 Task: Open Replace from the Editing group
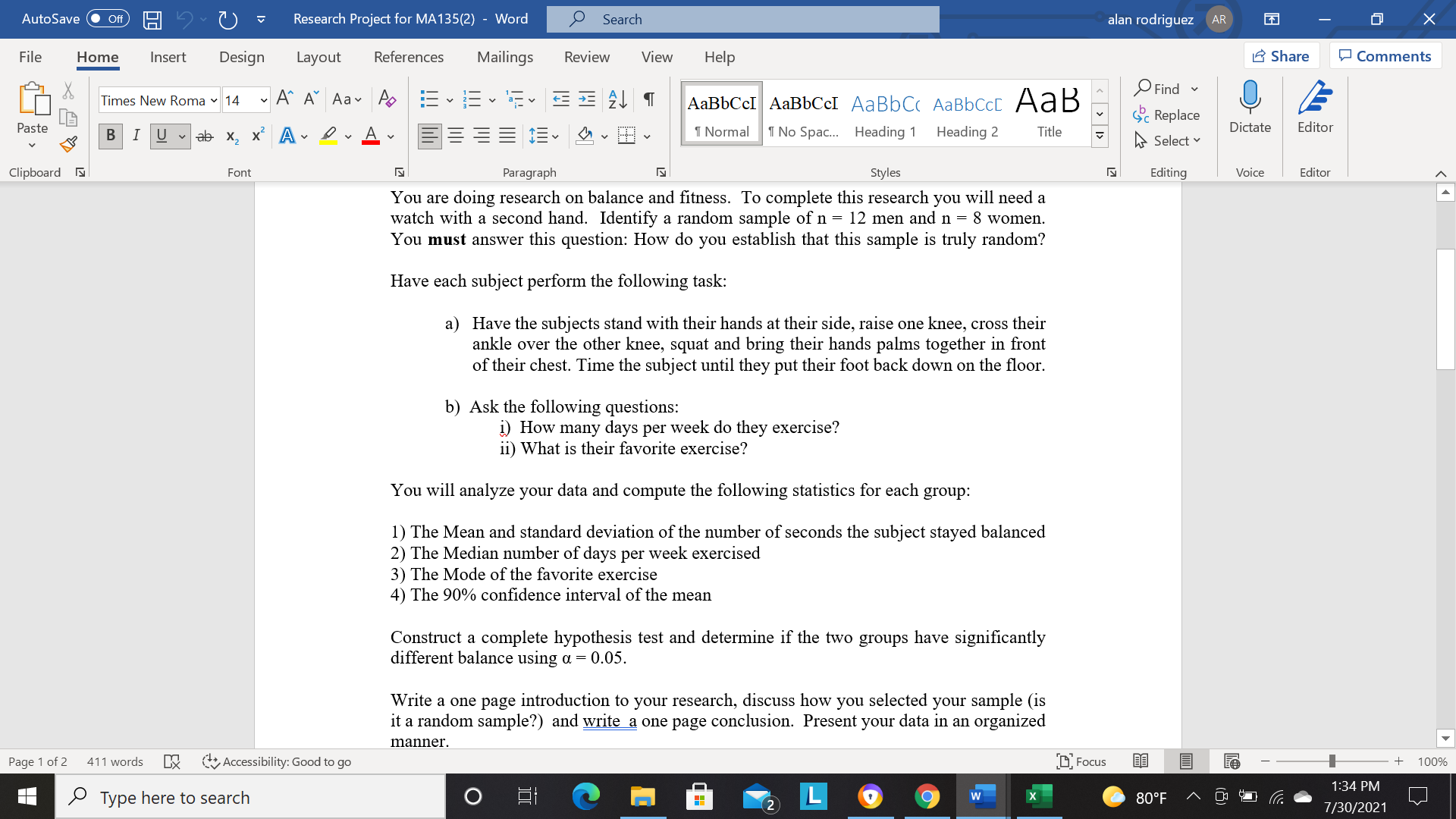[x=1174, y=115]
